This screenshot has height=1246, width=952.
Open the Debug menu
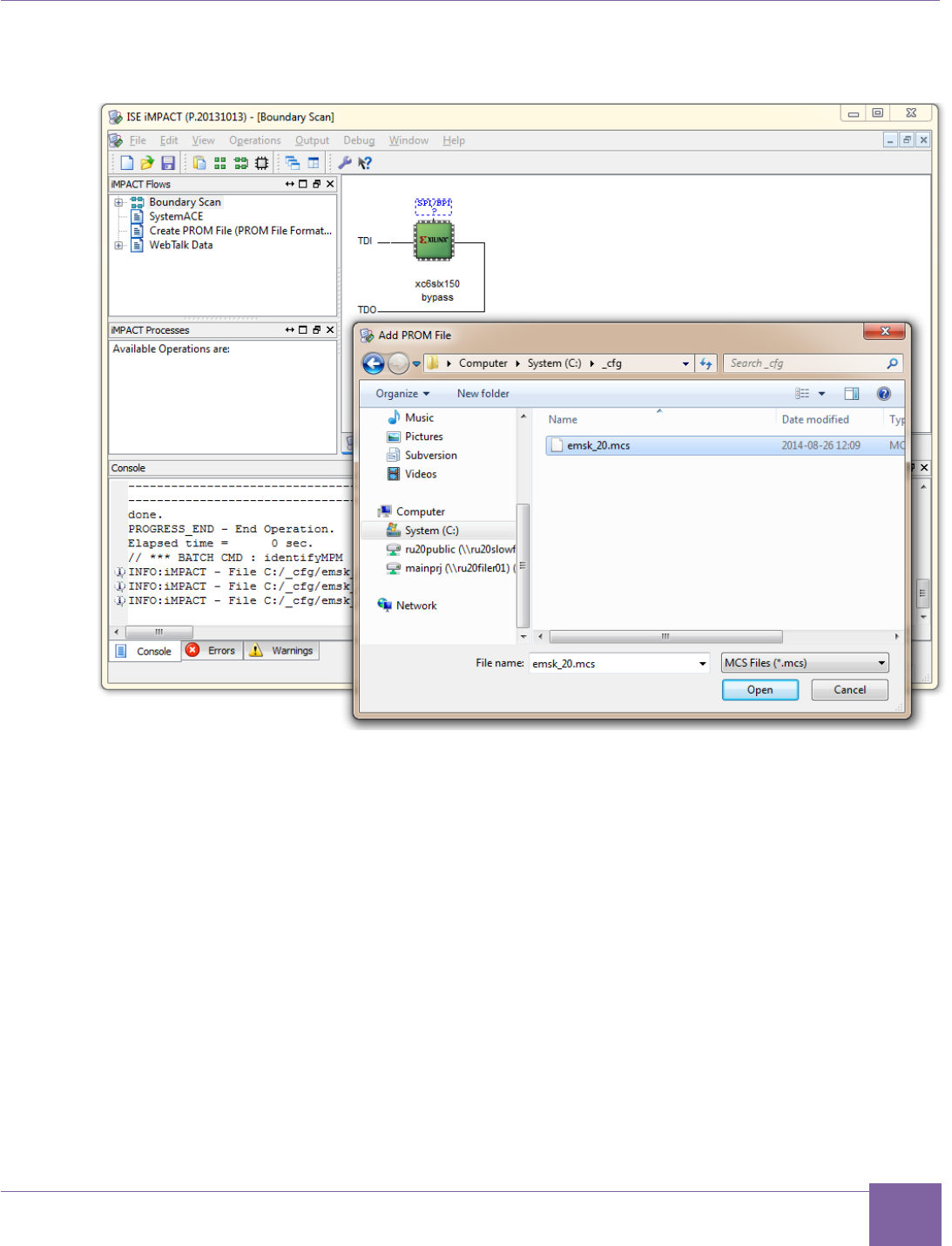(x=359, y=140)
